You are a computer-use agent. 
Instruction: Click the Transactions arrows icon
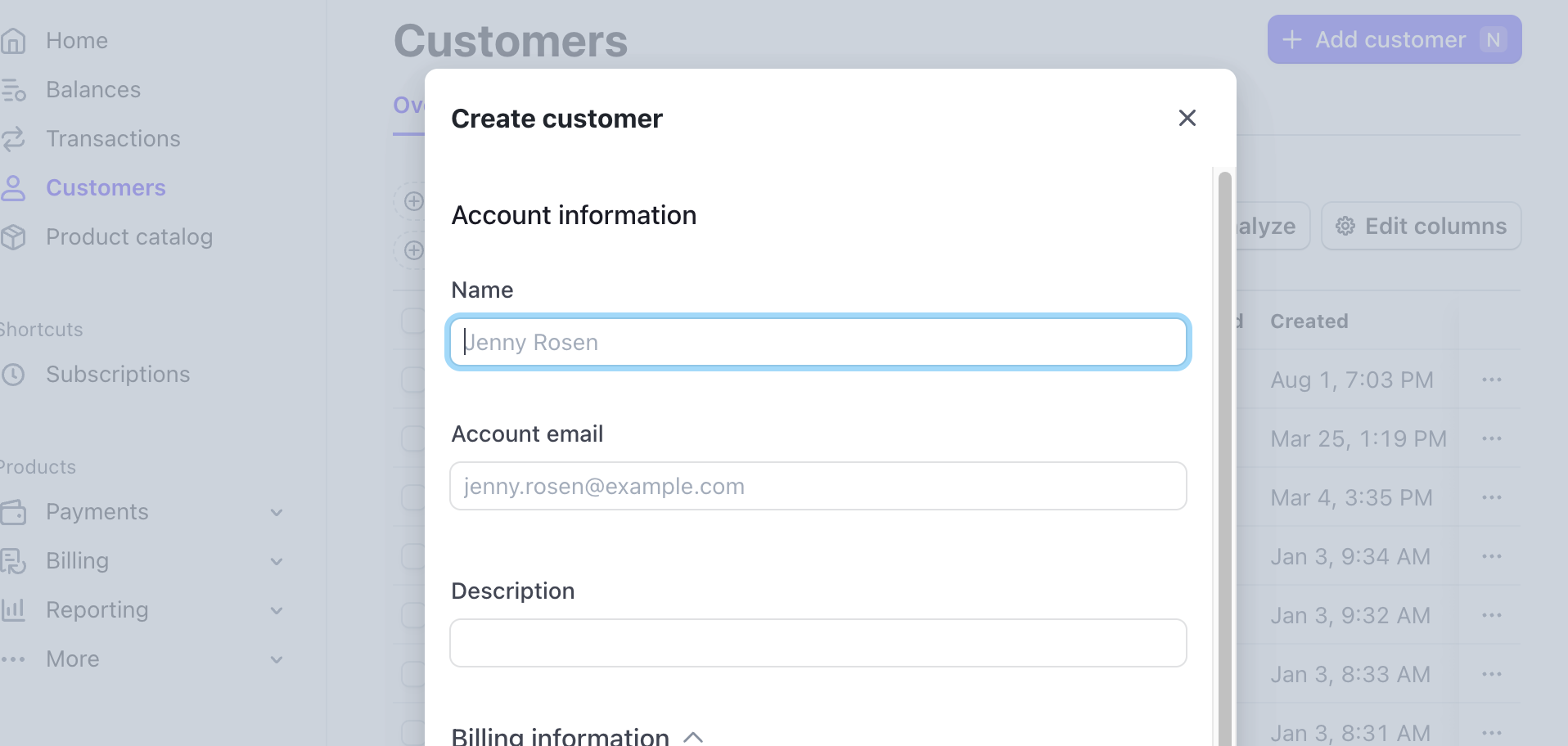pyautogui.click(x=13, y=139)
